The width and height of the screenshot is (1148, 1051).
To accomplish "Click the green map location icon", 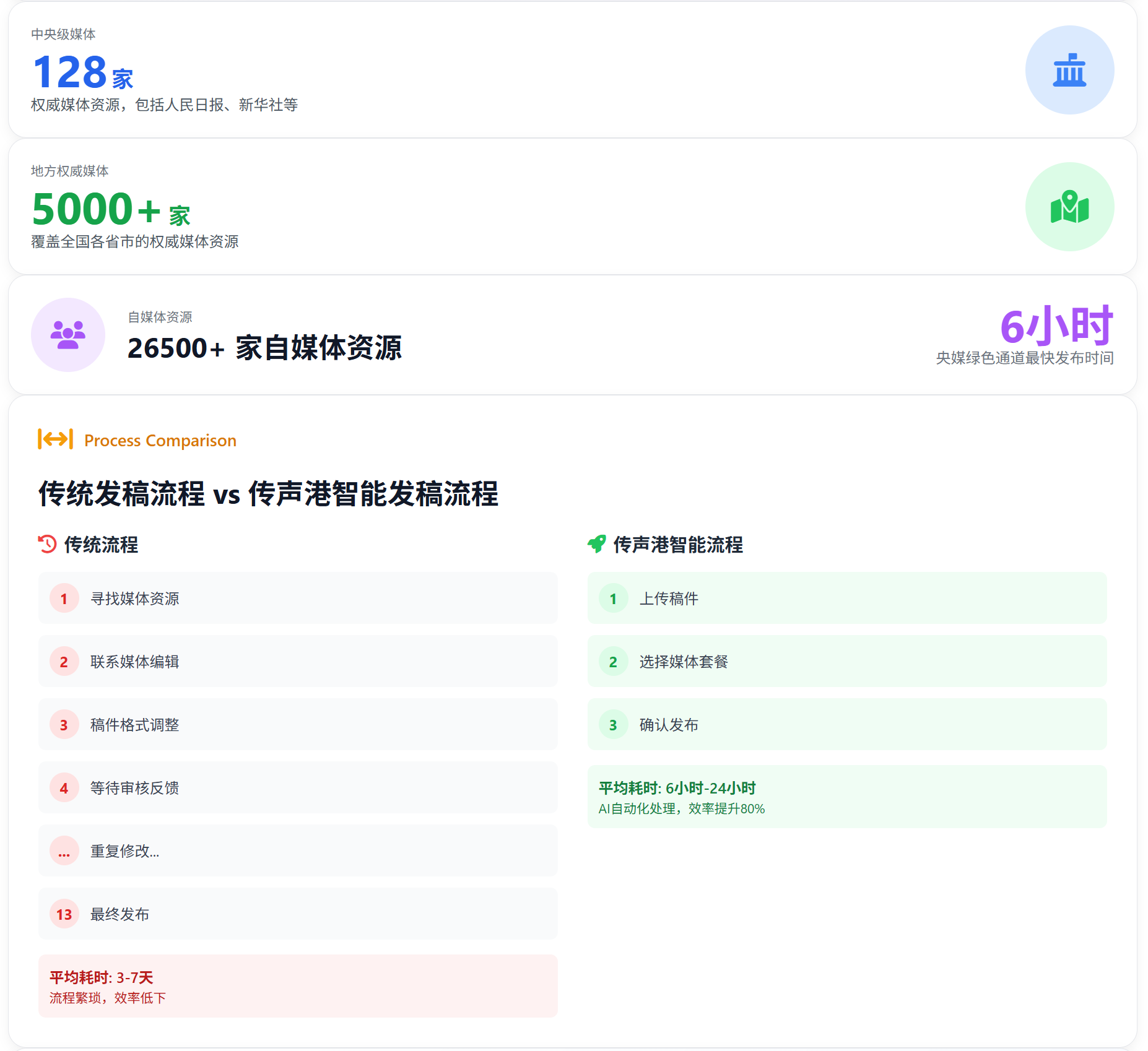I will (1069, 207).
